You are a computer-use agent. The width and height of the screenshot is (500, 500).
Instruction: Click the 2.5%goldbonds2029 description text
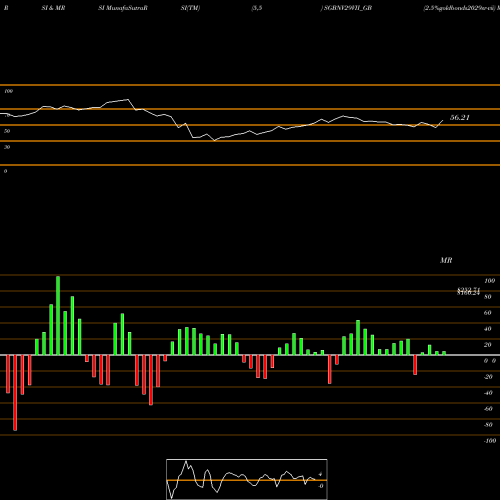coord(459,8)
